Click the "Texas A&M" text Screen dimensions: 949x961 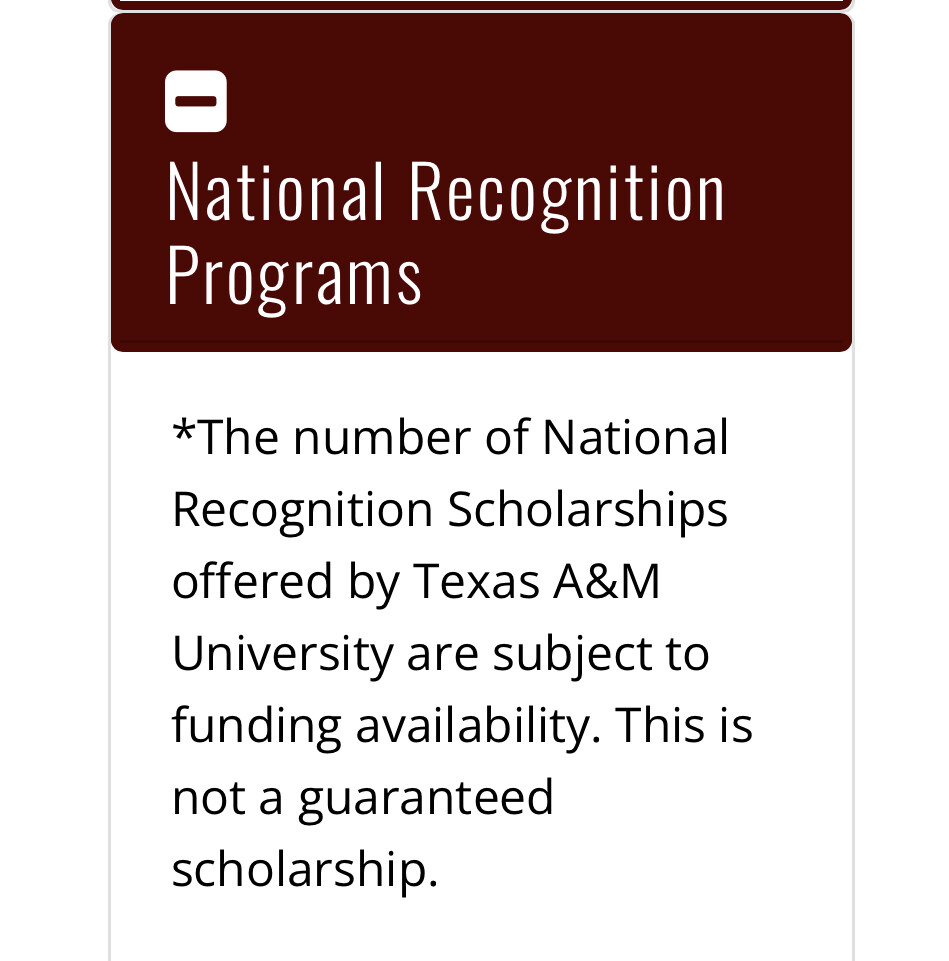point(536,581)
